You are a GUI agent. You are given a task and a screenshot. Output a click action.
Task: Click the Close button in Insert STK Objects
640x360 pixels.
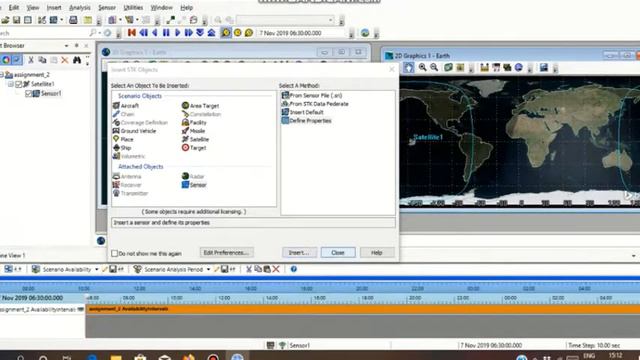click(338, 253)
